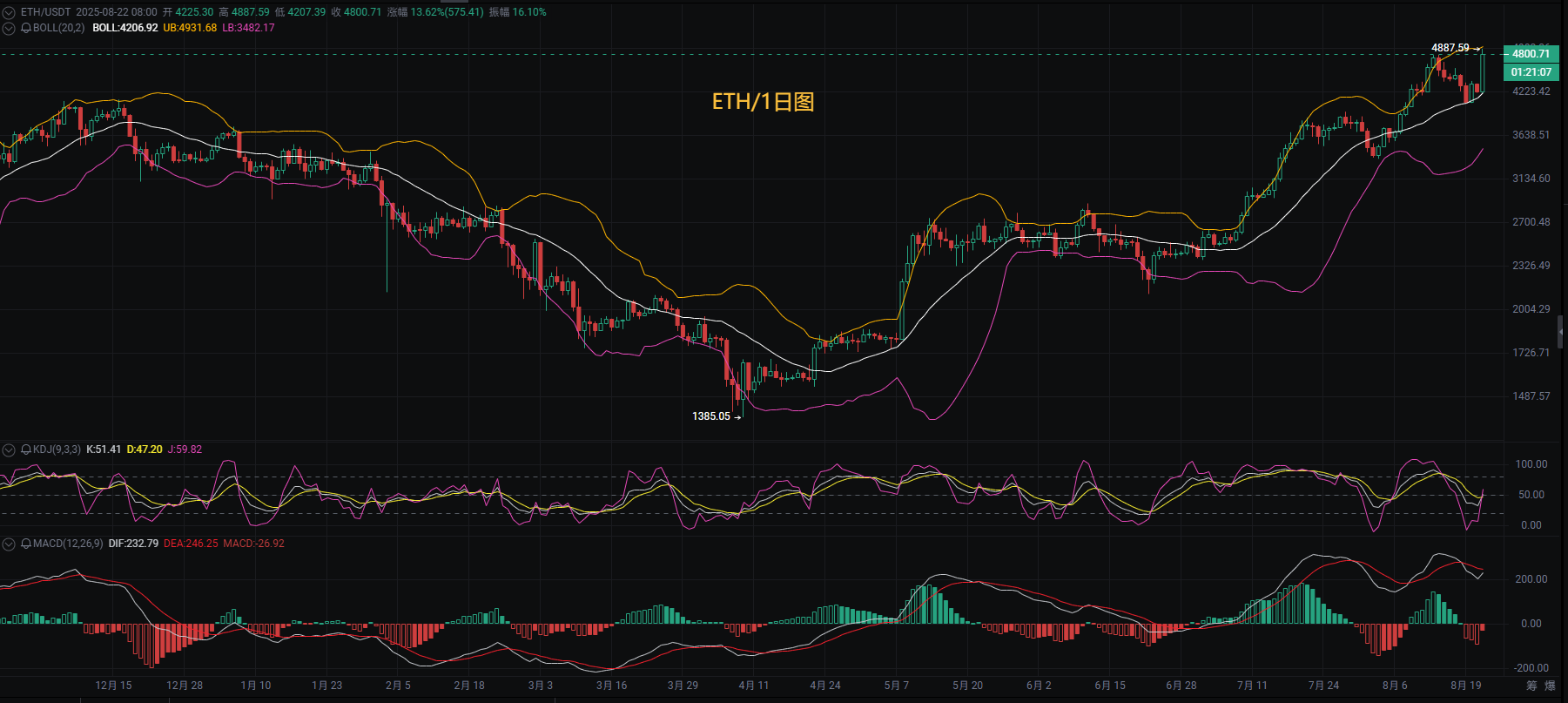Click the 7月 11 date label
Image resolution: width=1568 pixels, height=703 pixels.
pos(1252,686)
